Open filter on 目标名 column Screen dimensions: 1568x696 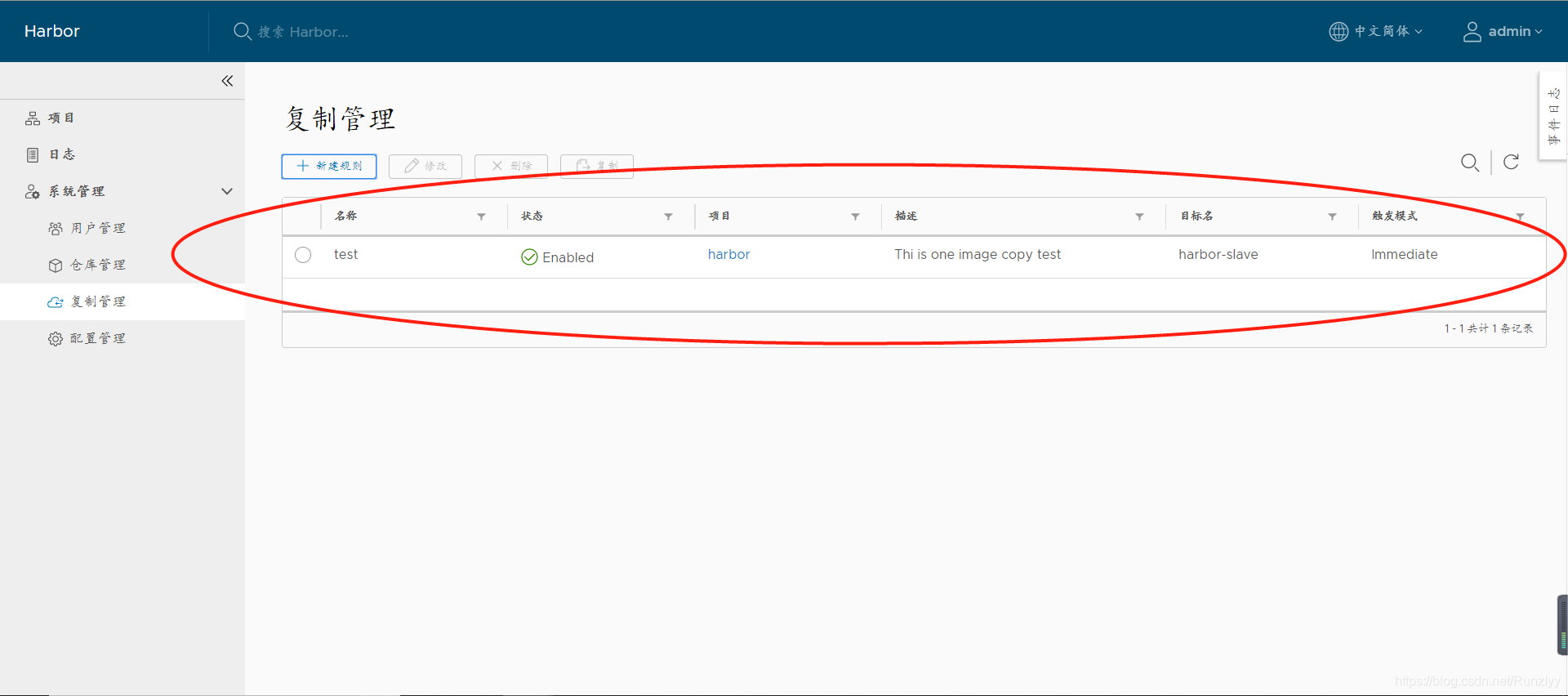click(1333, 216)
